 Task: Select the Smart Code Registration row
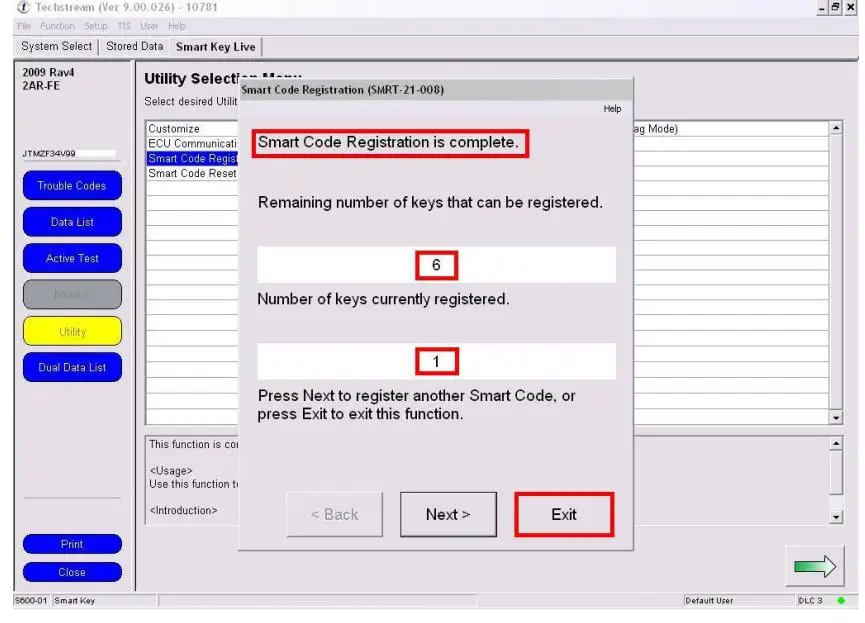[192, 158]
